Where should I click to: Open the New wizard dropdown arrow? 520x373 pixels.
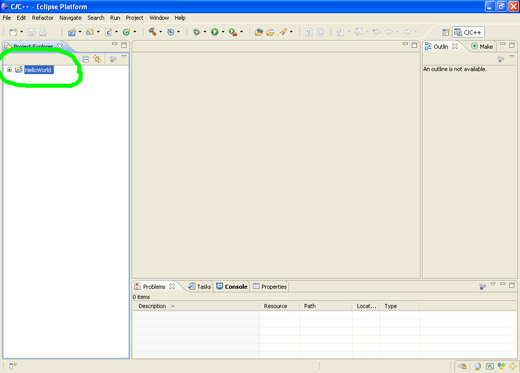pos(22,32)
